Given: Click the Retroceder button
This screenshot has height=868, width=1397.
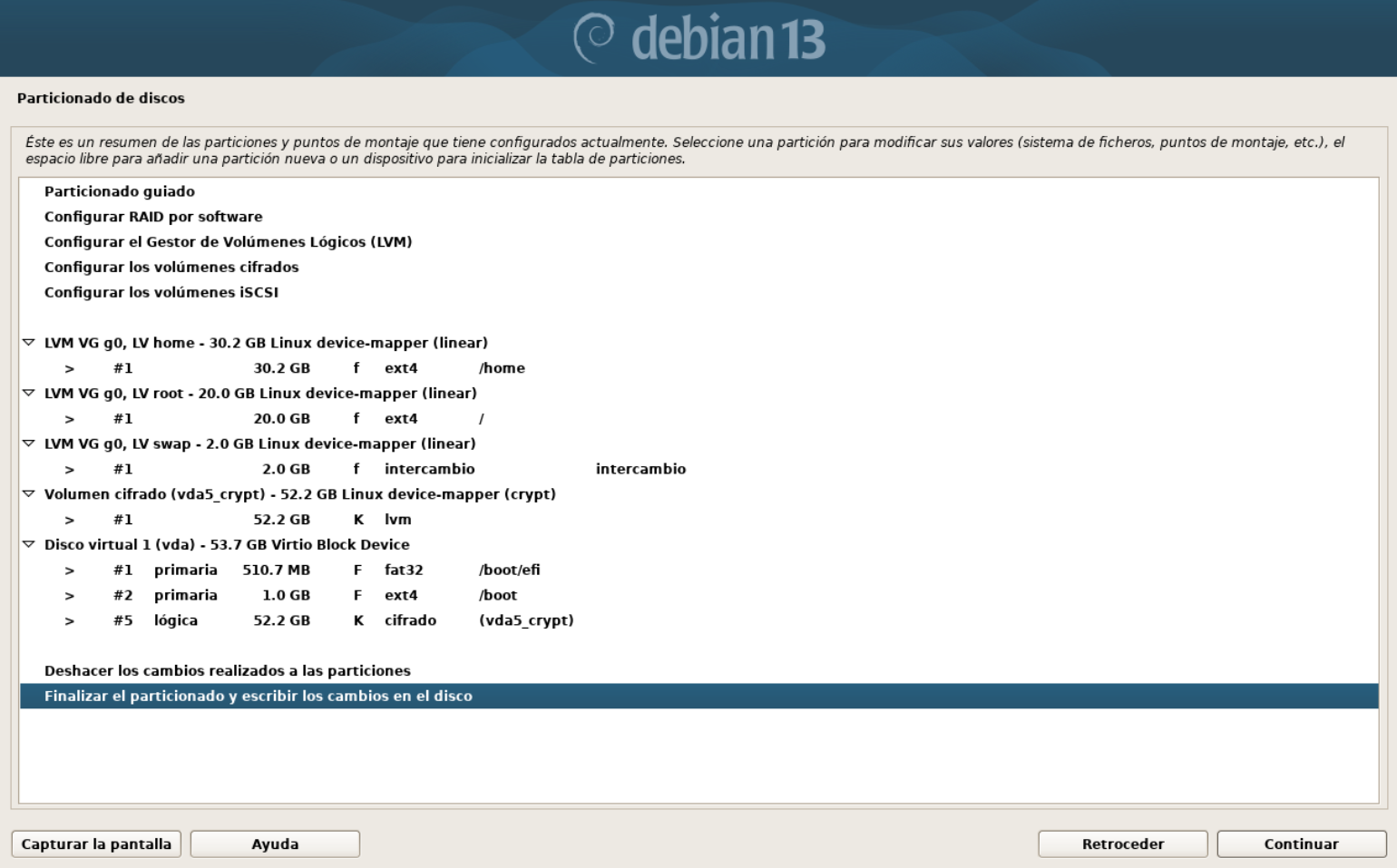Looking at the screenshot, I should [1122, 844].
